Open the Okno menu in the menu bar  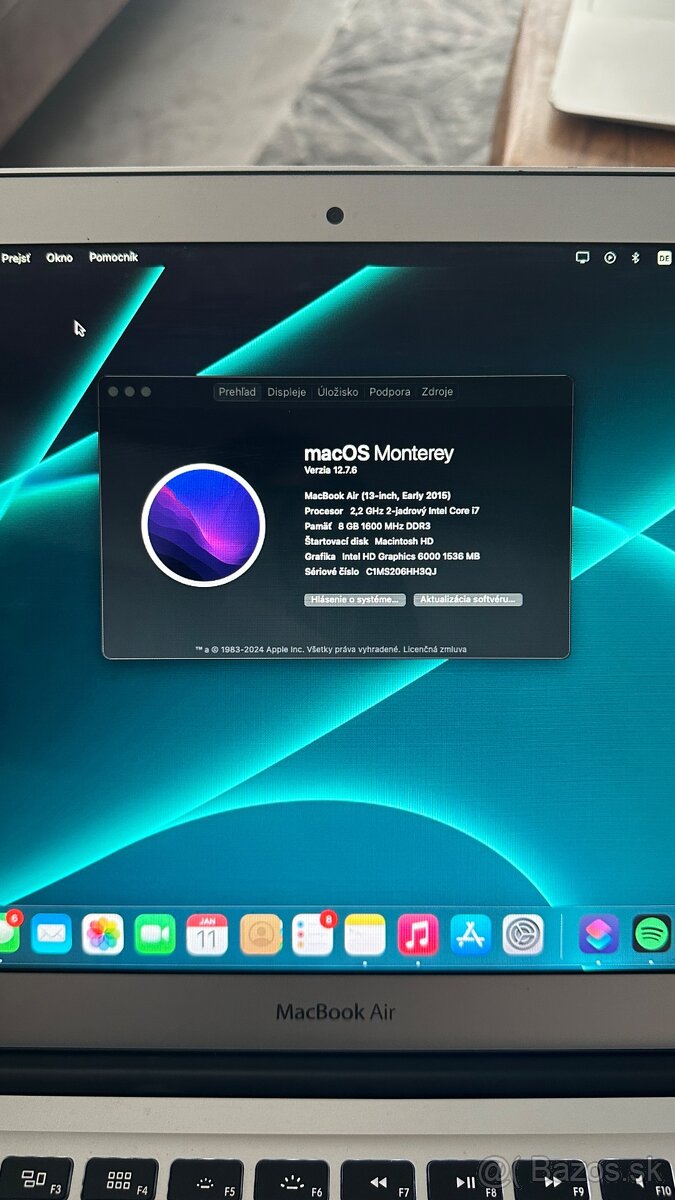(x=59, y=257)
